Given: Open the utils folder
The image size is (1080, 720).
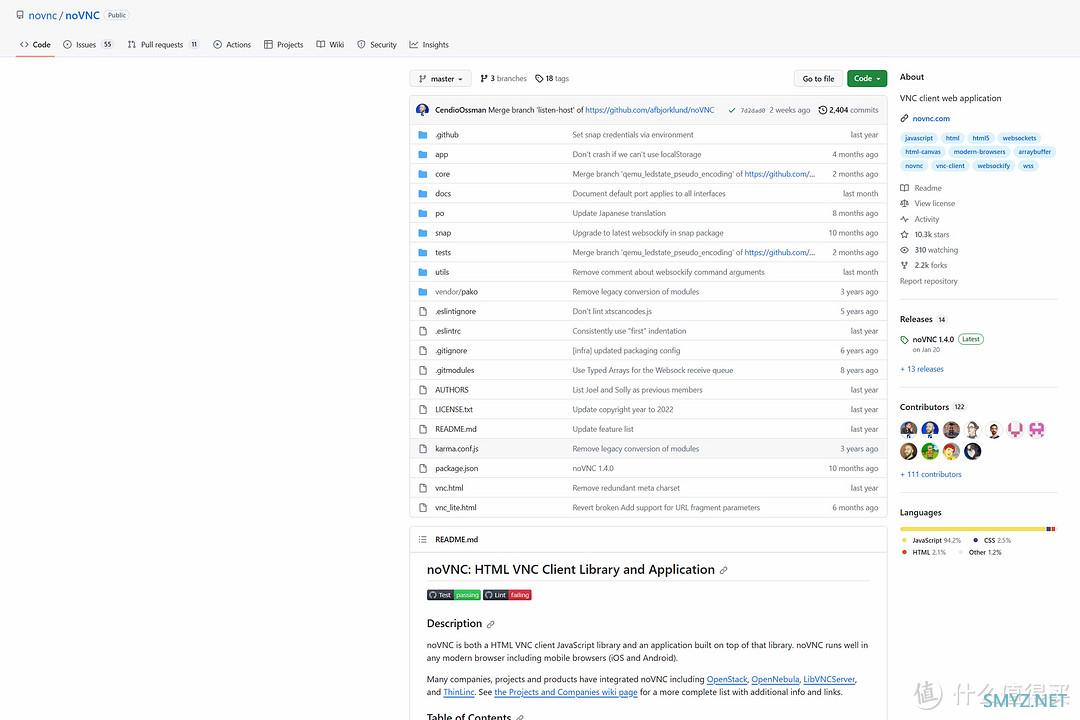Looking at the screenshot, I should point(442,272).
